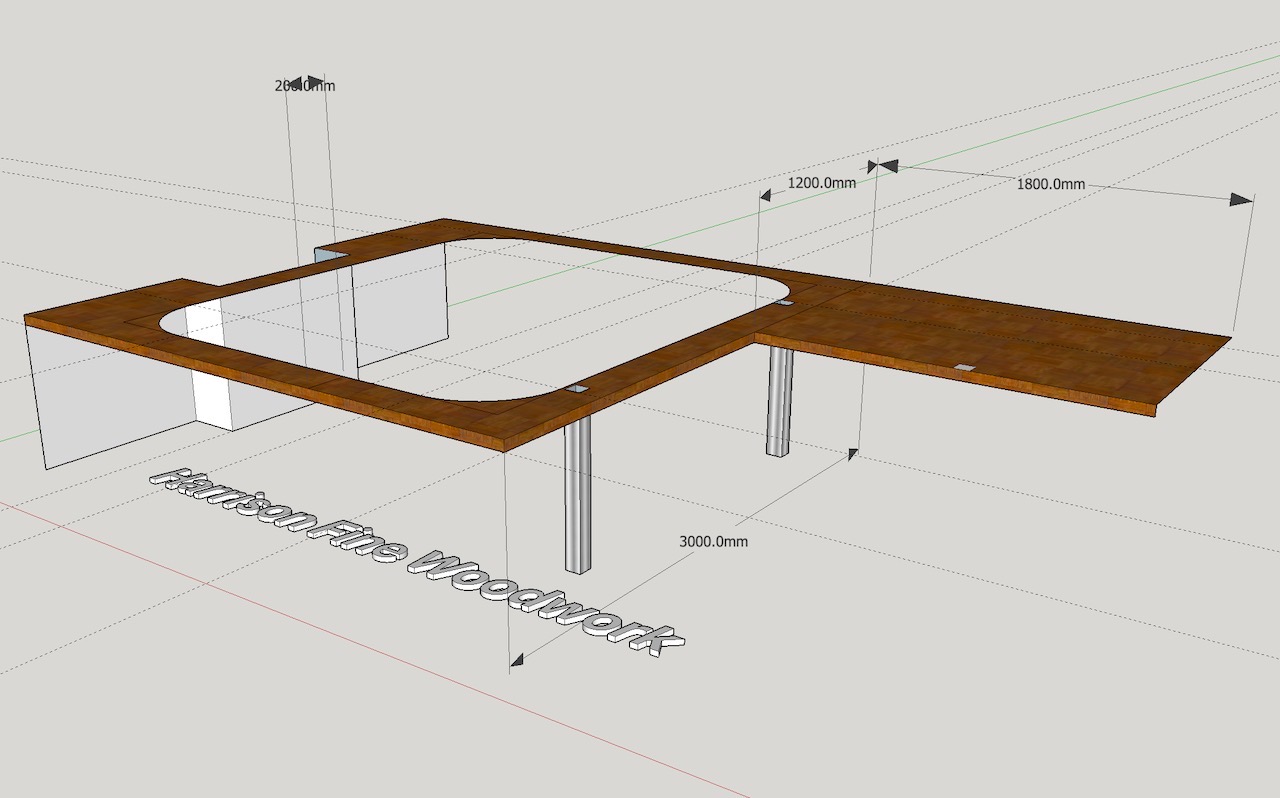Viewport: 1280px width, 798px height.
Task: Select the 1200.0mm dimension text
Action: 821,183
